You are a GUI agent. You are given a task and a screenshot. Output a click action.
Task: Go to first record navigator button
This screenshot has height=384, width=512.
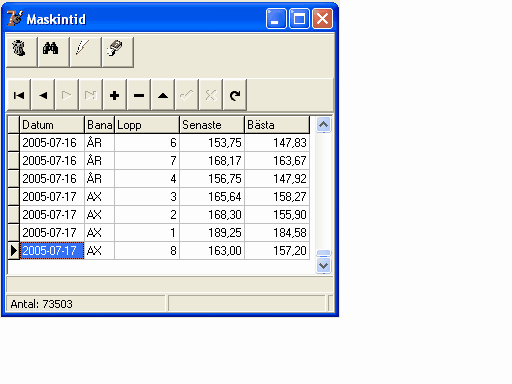19,95
